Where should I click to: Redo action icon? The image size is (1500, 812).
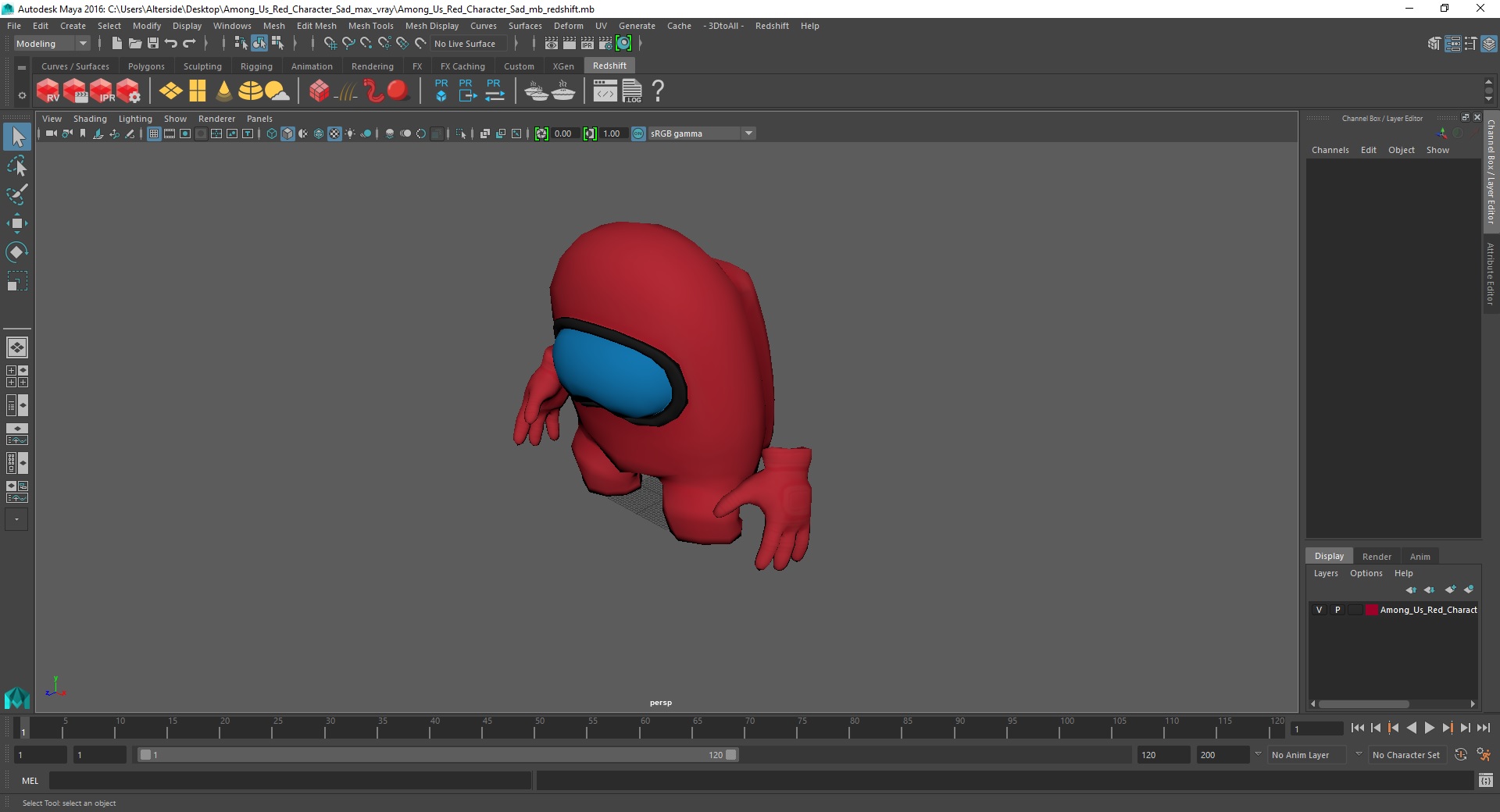tap(189, 44)
